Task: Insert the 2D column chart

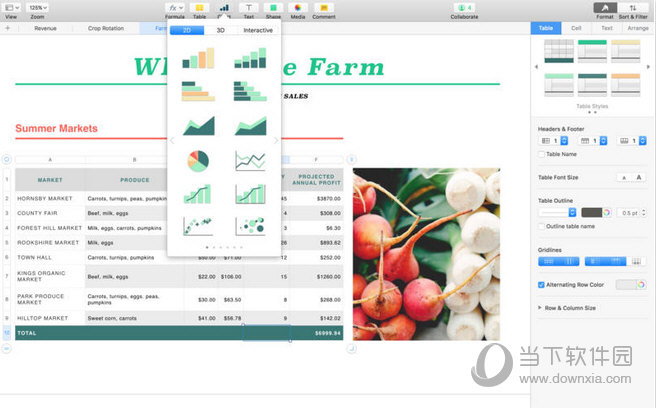Action: coord(198,58)
